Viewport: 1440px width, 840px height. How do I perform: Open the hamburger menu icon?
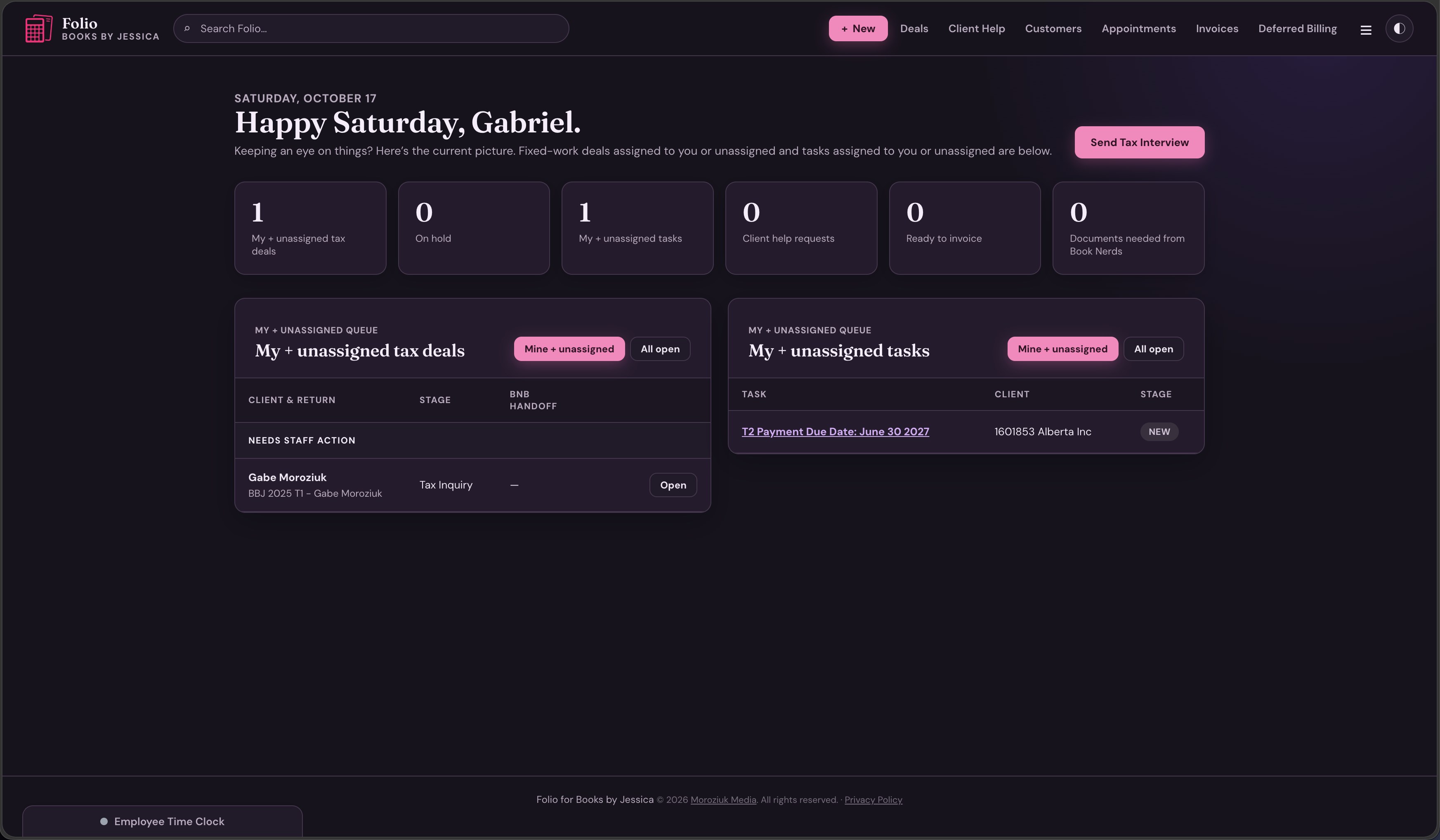[x=1366, y=30]
